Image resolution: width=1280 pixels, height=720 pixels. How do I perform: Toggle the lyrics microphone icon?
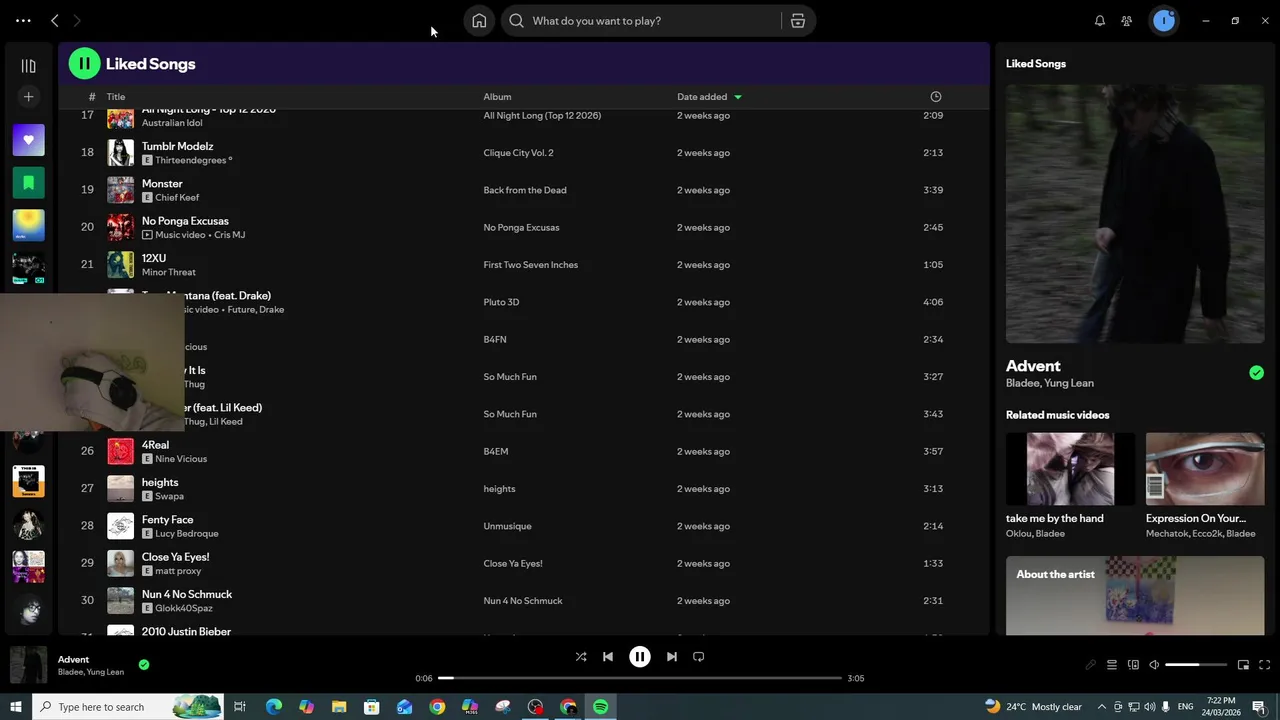[1091, 665]
